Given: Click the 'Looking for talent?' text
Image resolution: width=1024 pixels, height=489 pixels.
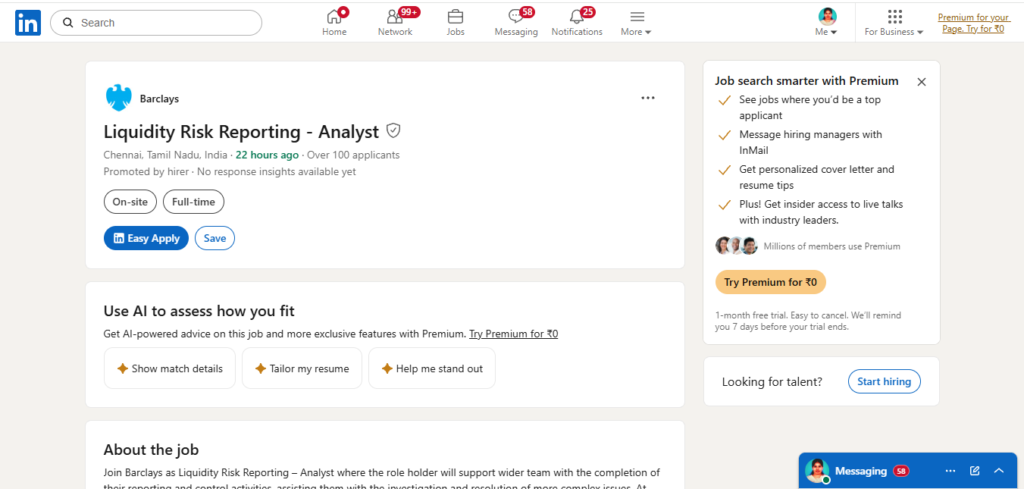Looking at the screenshot, I should tap(772, 382).
